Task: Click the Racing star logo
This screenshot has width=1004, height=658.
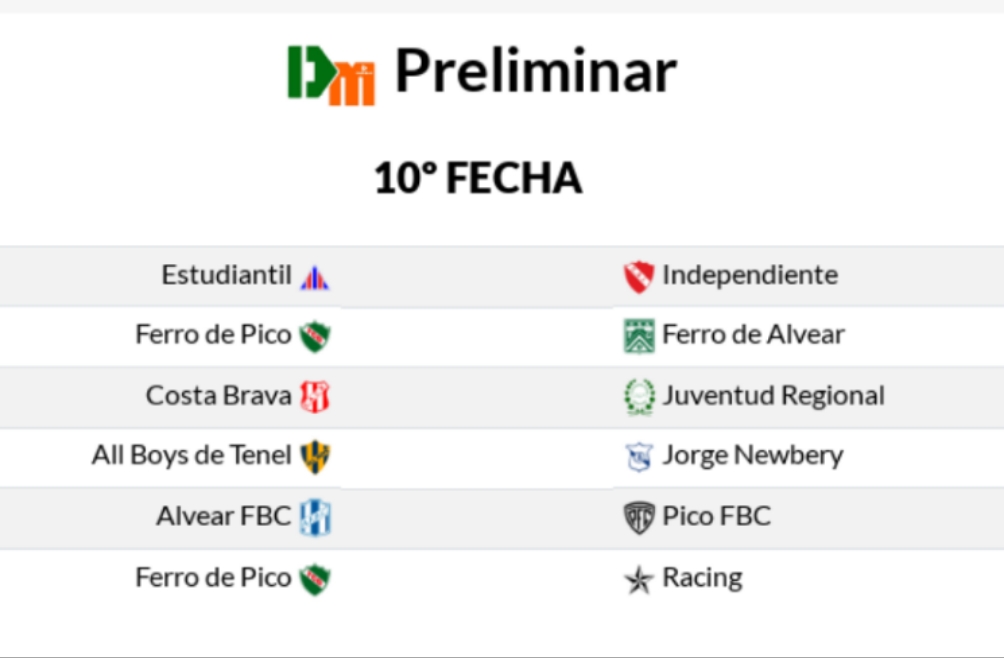Action: [x=638, y=580]
